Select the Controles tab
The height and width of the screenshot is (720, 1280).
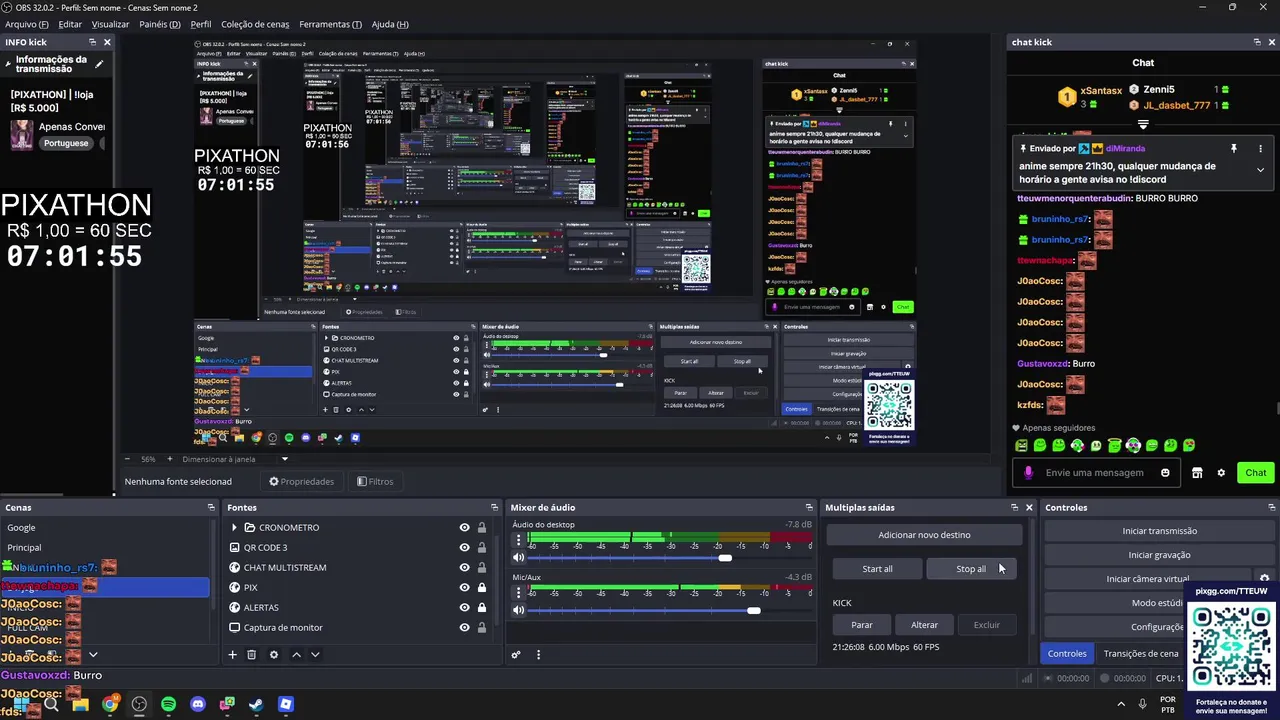(1067, 654)
